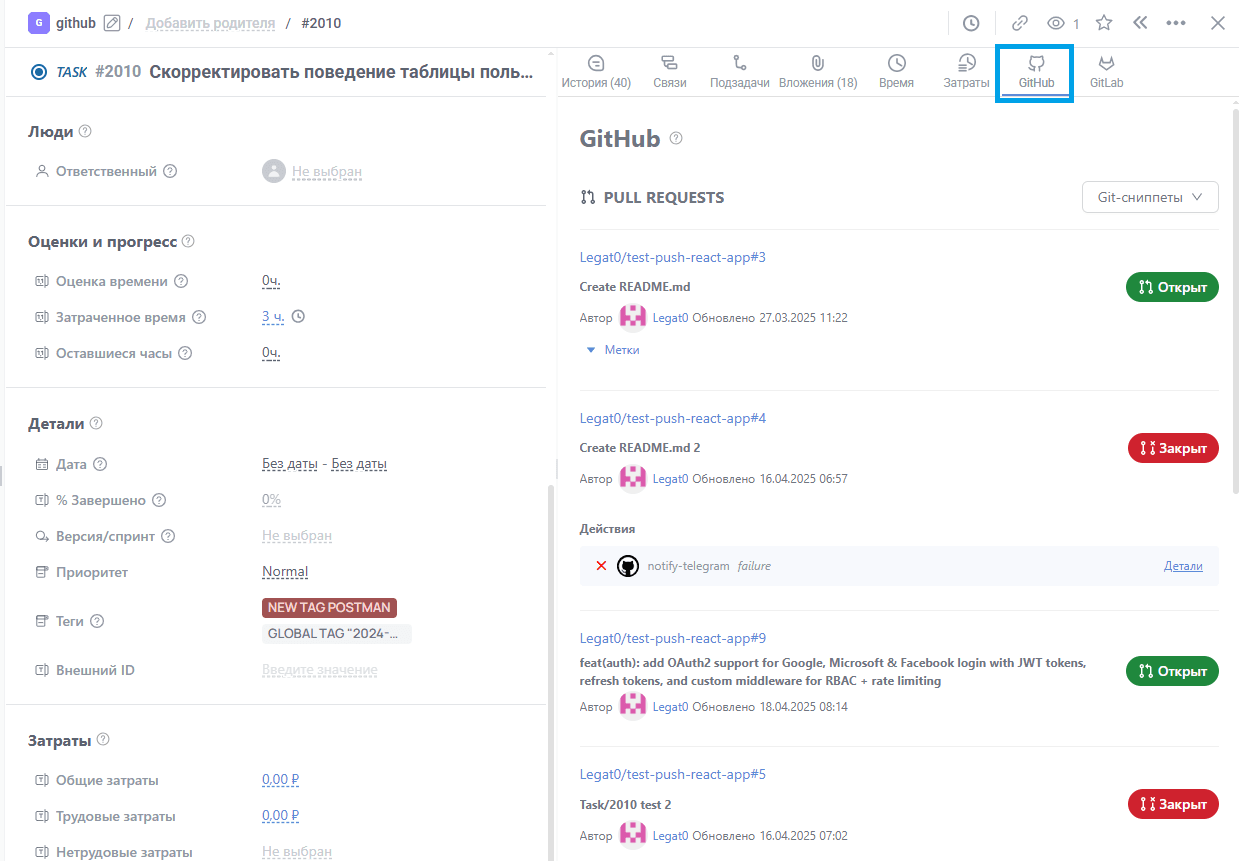The height and width of the screenshot is (861, 1239).
Task: Expand the Метки section
Action: coord(613,350)
